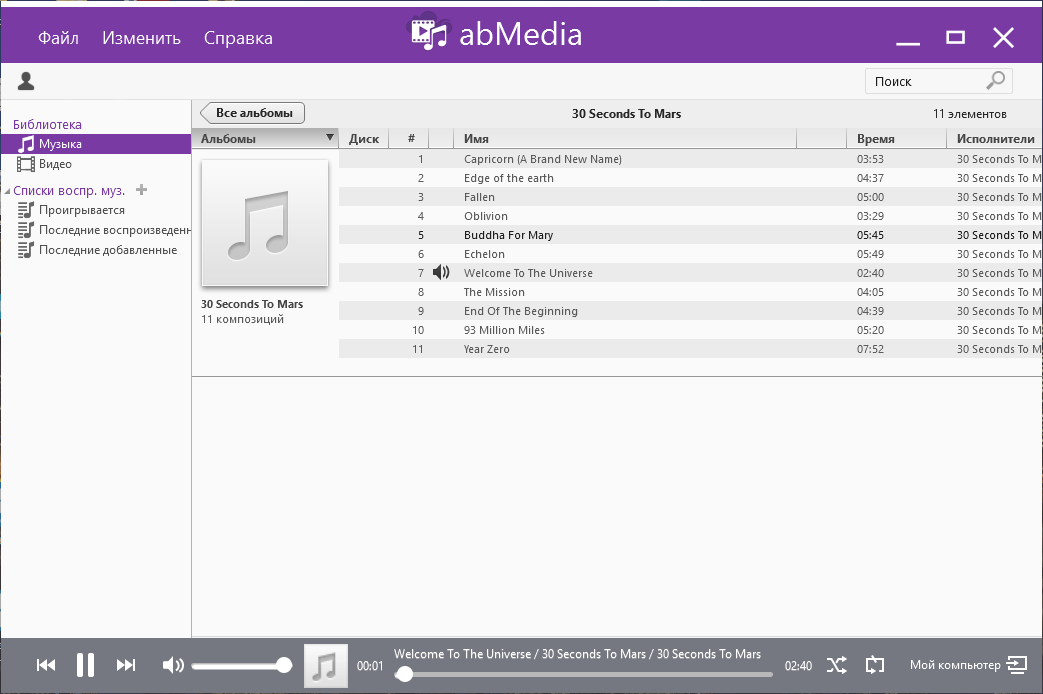
Task: Select track Edge of the earth
Action: pos(690,178)
